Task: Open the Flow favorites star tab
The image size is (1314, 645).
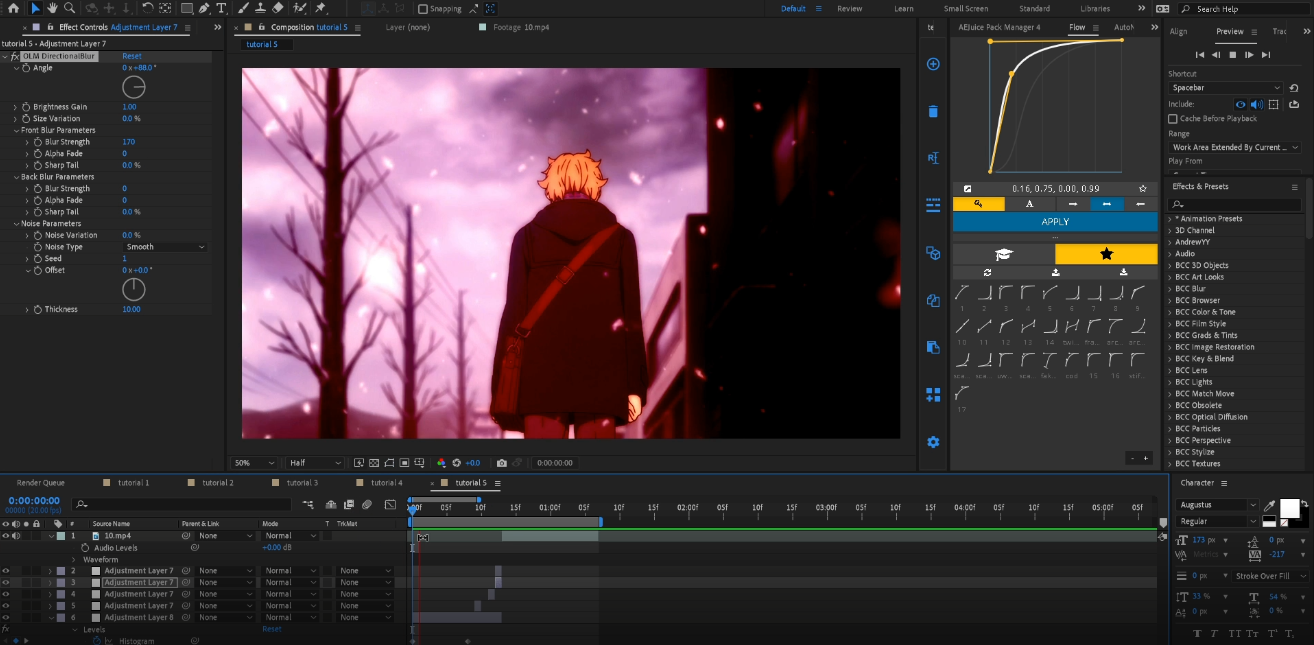Action: (1106, 255)
